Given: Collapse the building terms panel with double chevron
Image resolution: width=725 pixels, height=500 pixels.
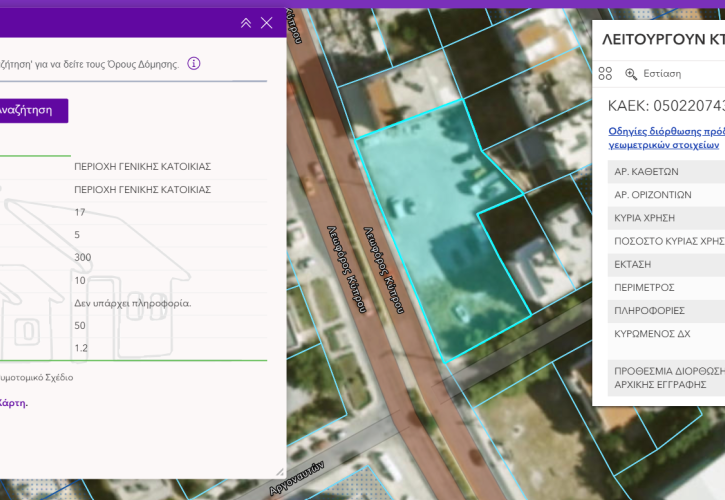Looking at the screenshot, I should pyautogui.click(x=246, y=23).
